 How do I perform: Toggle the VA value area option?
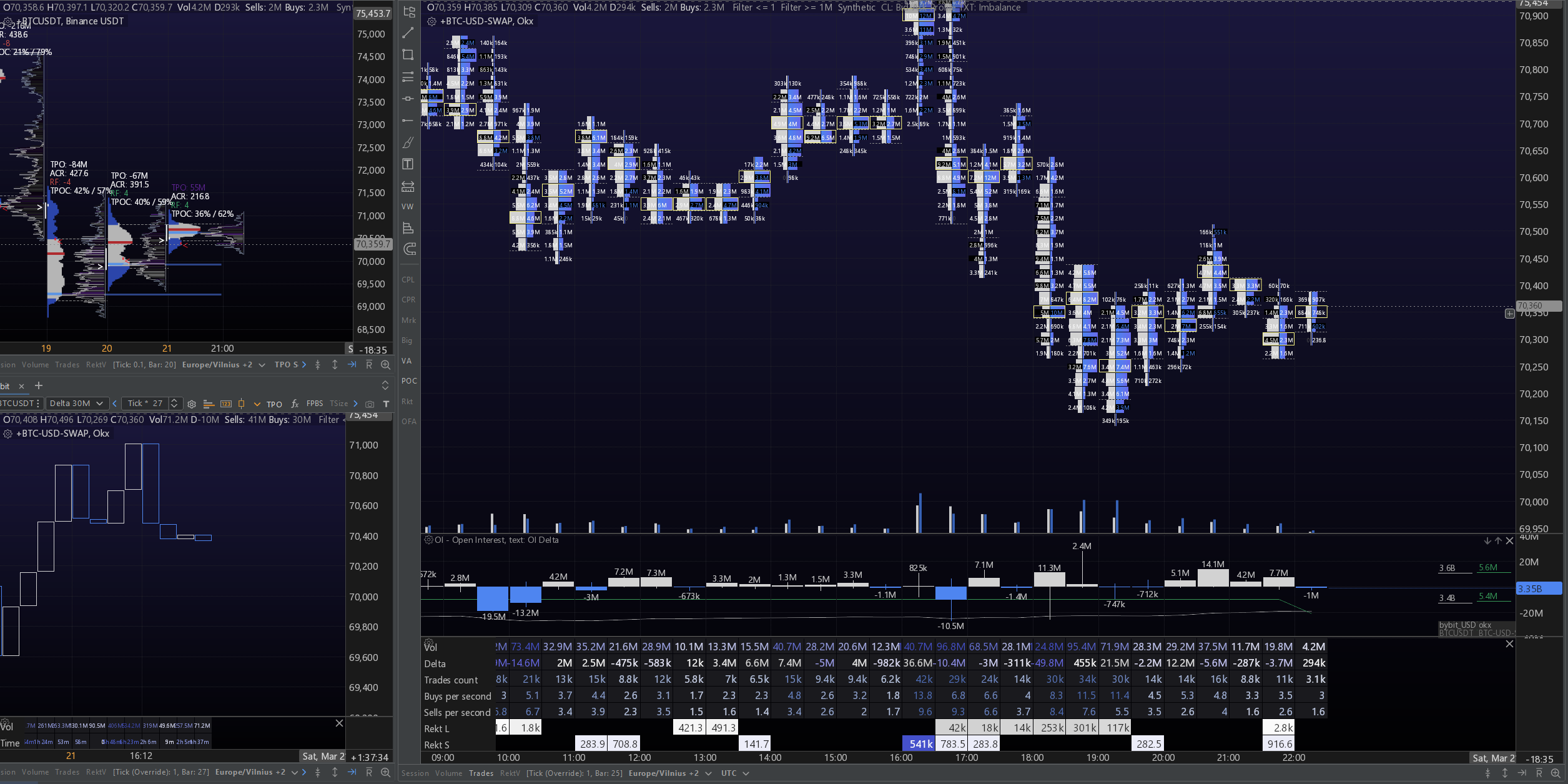[x=407, y=360]
